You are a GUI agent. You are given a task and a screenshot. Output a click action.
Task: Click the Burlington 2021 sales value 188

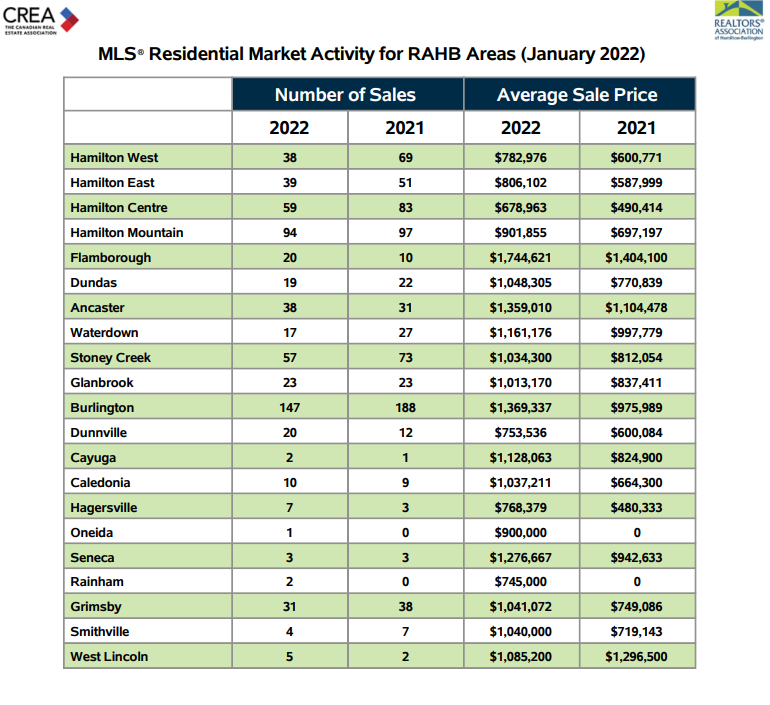click(405, 408)
